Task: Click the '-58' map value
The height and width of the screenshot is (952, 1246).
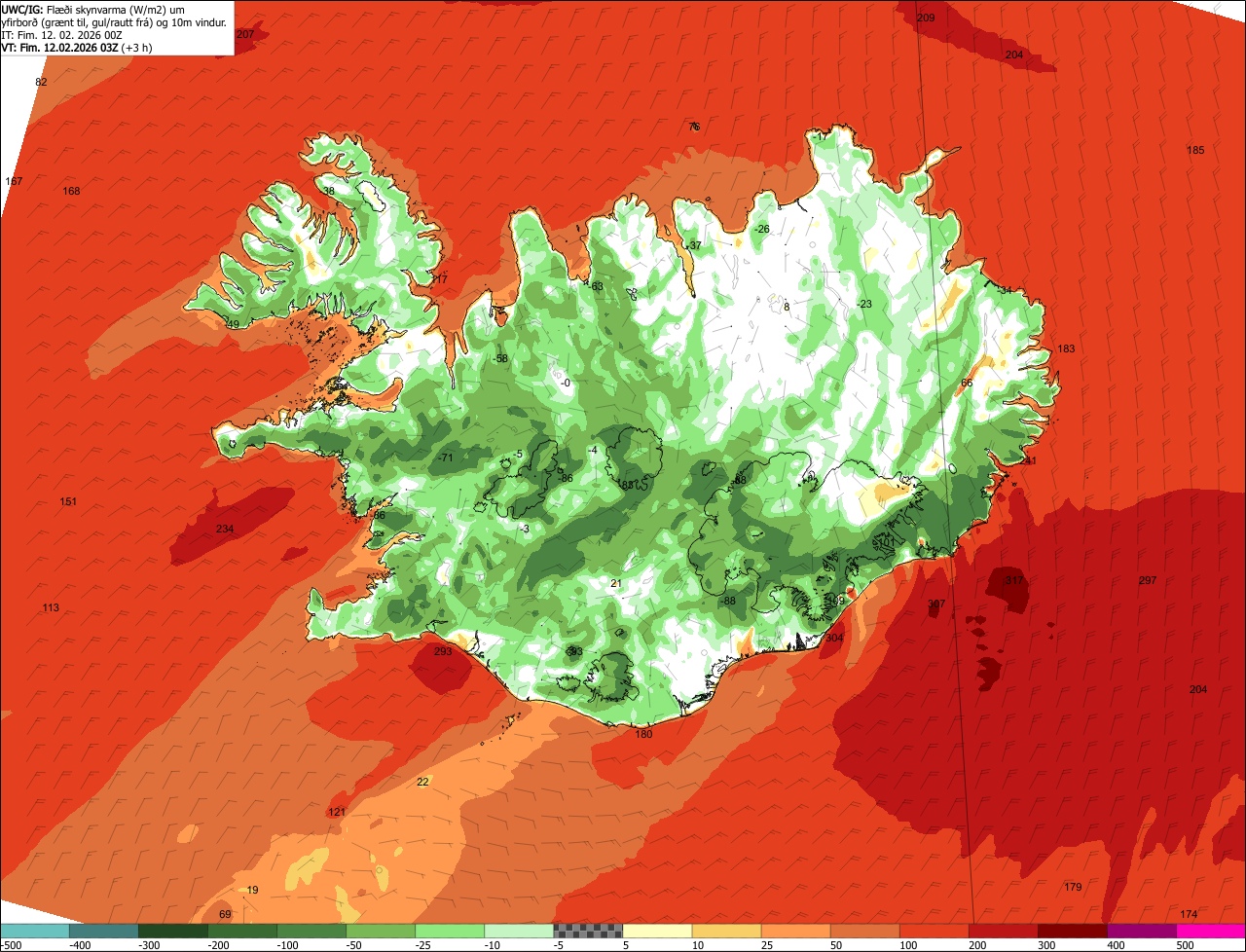Action: pyautogui.click(x=499, y=358)
